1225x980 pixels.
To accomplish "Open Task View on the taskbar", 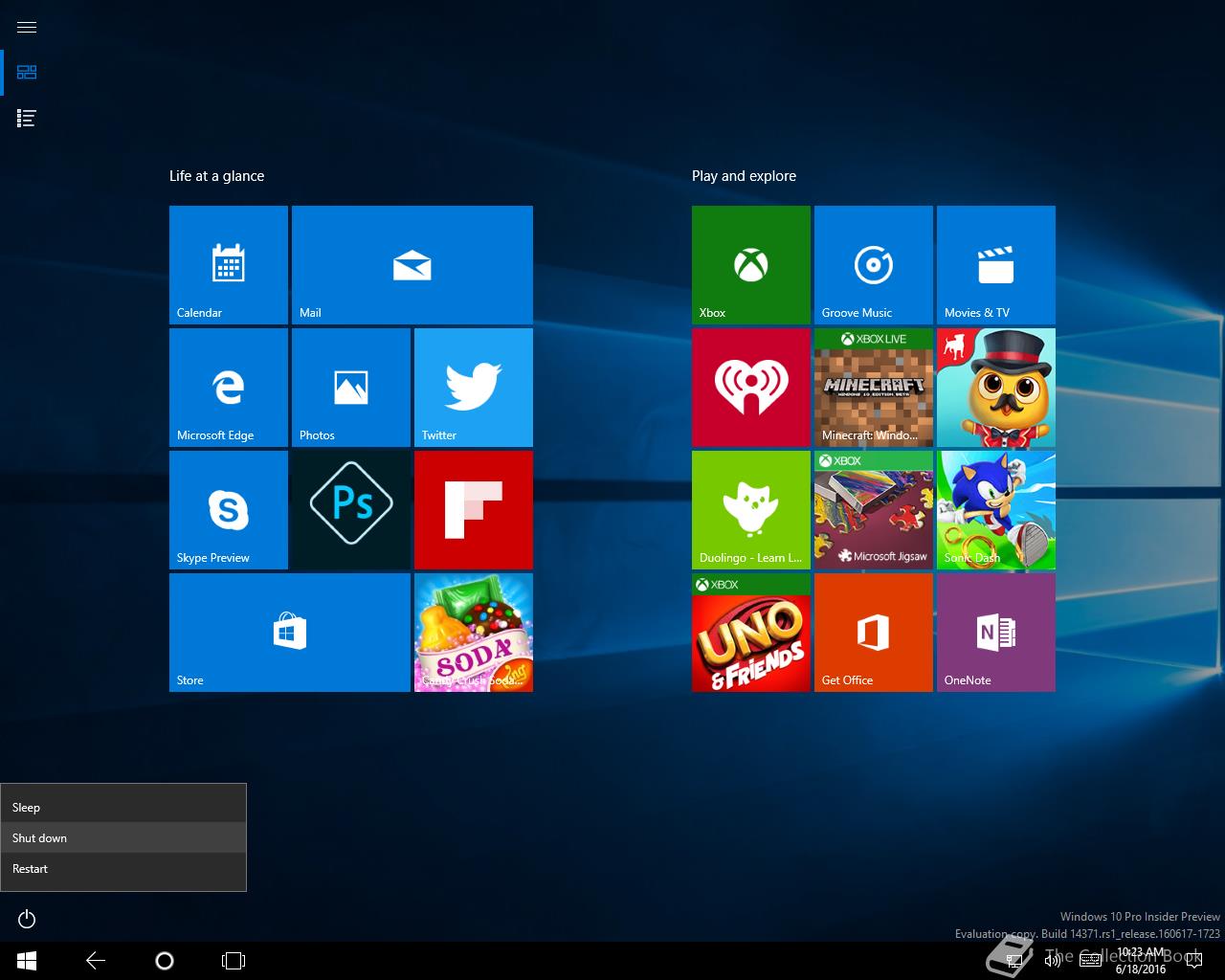I will pos(234,961).
